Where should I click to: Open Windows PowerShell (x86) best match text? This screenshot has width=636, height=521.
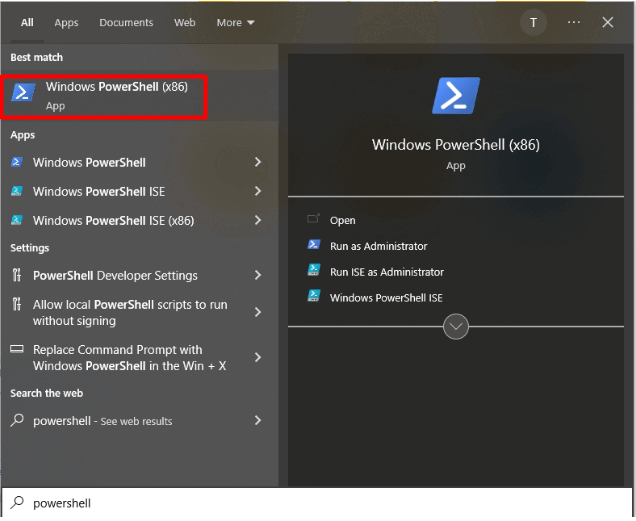pyautogui.click(x=116, y=87)
